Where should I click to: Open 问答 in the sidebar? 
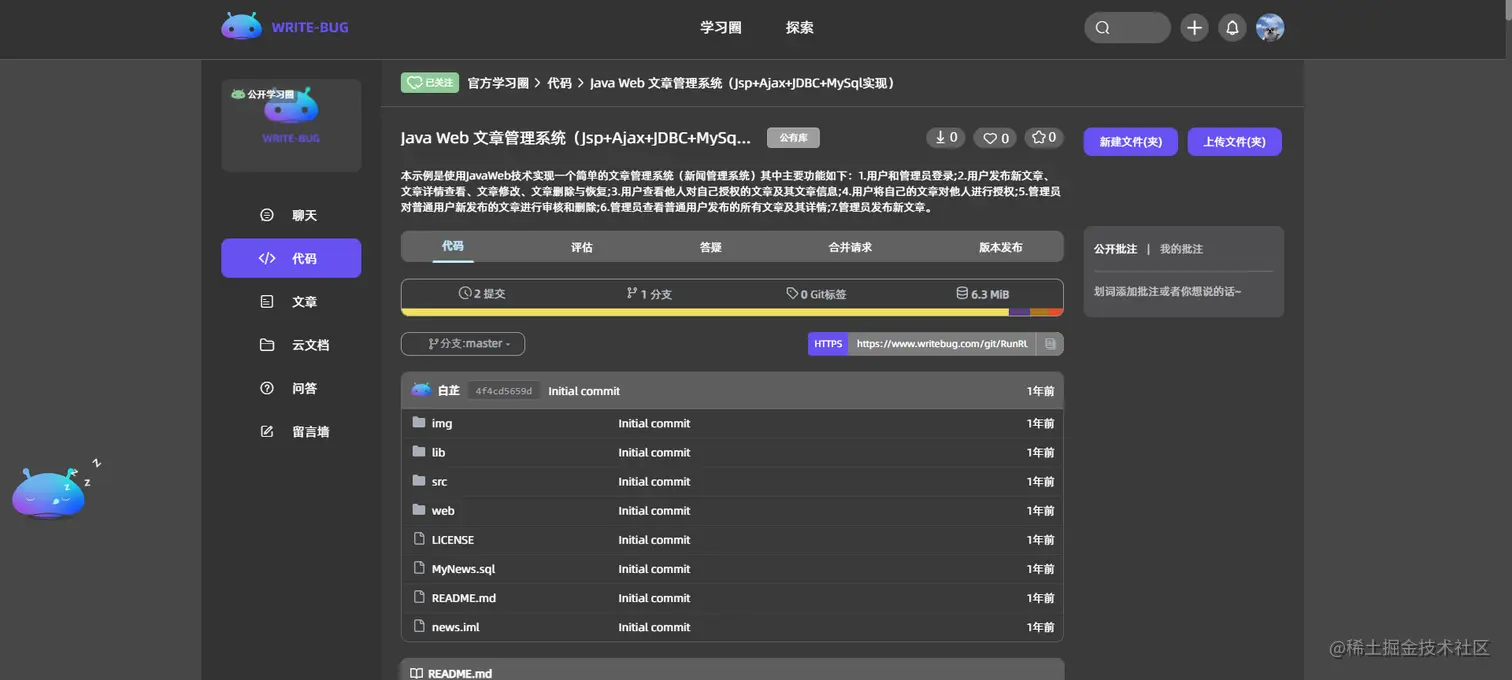291,388
